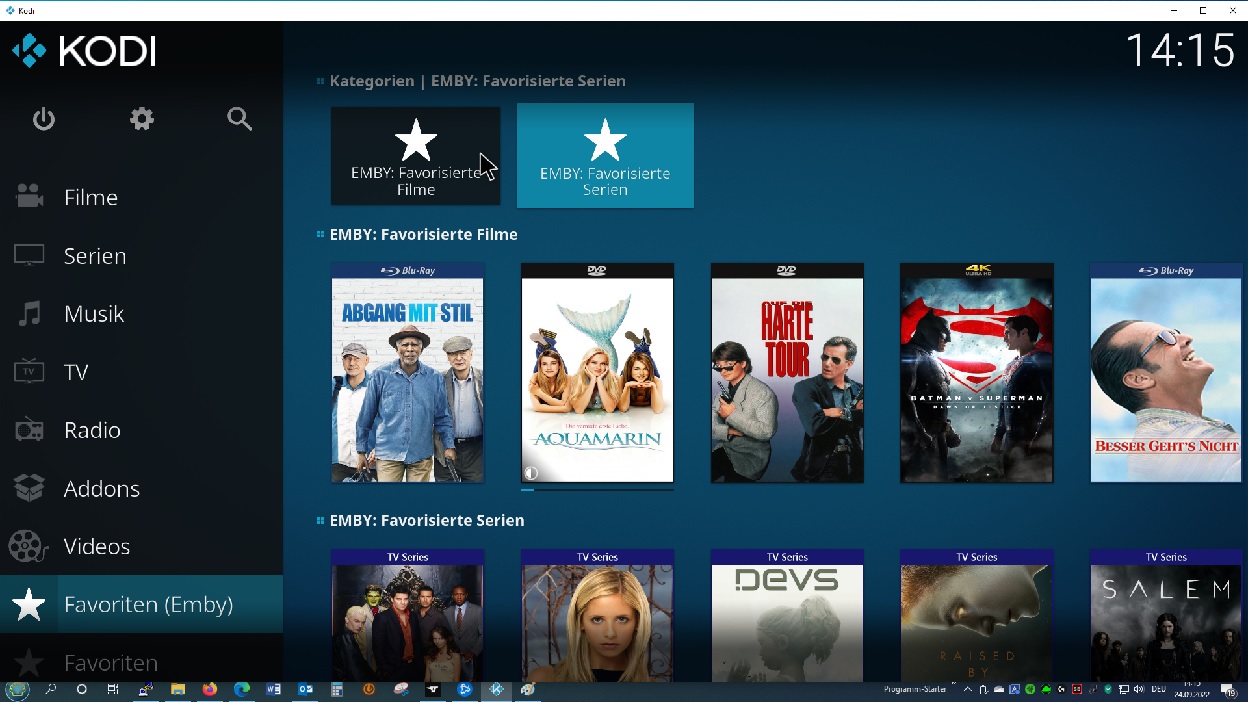Click the Programm-Starter taskbar toolbar label
The image size is (1248, 702).
click(x=913, y=690)
